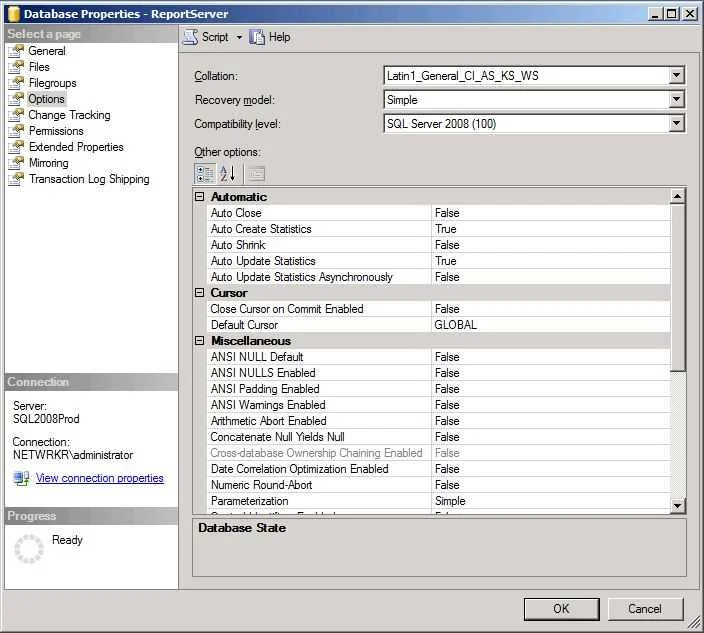Click View connection properties link
704x633 pixels.
click(x=100, y=478)
